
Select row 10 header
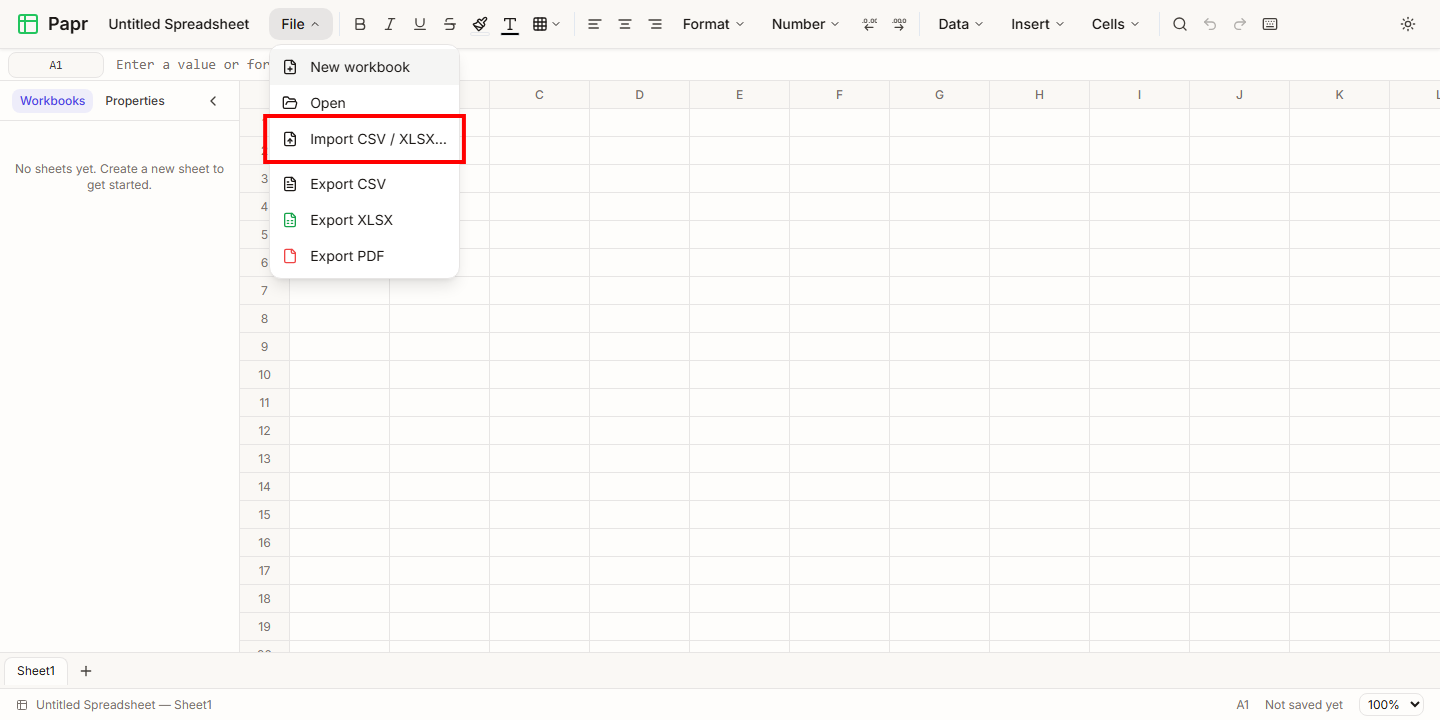tap(264, 375)
